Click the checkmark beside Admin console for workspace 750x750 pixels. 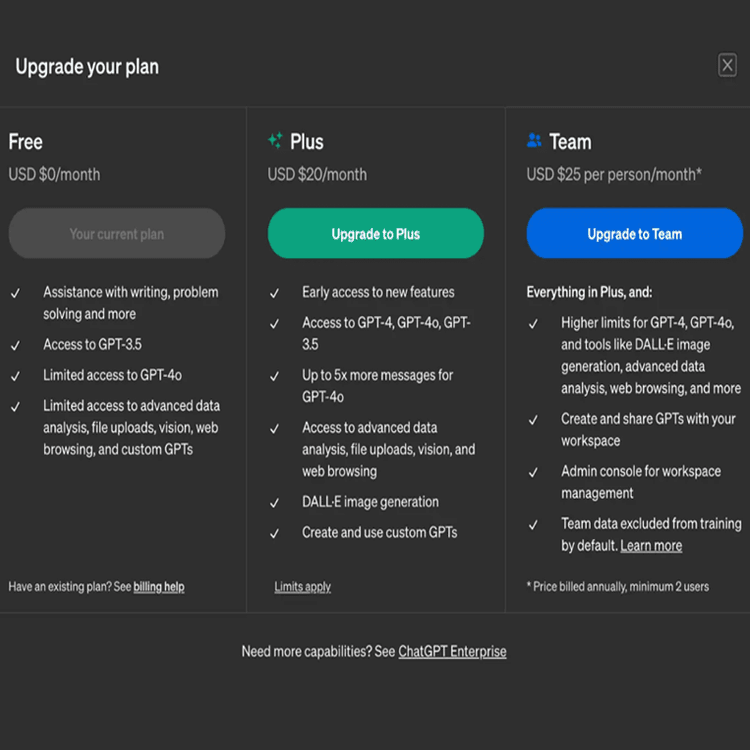pos(534,472)
